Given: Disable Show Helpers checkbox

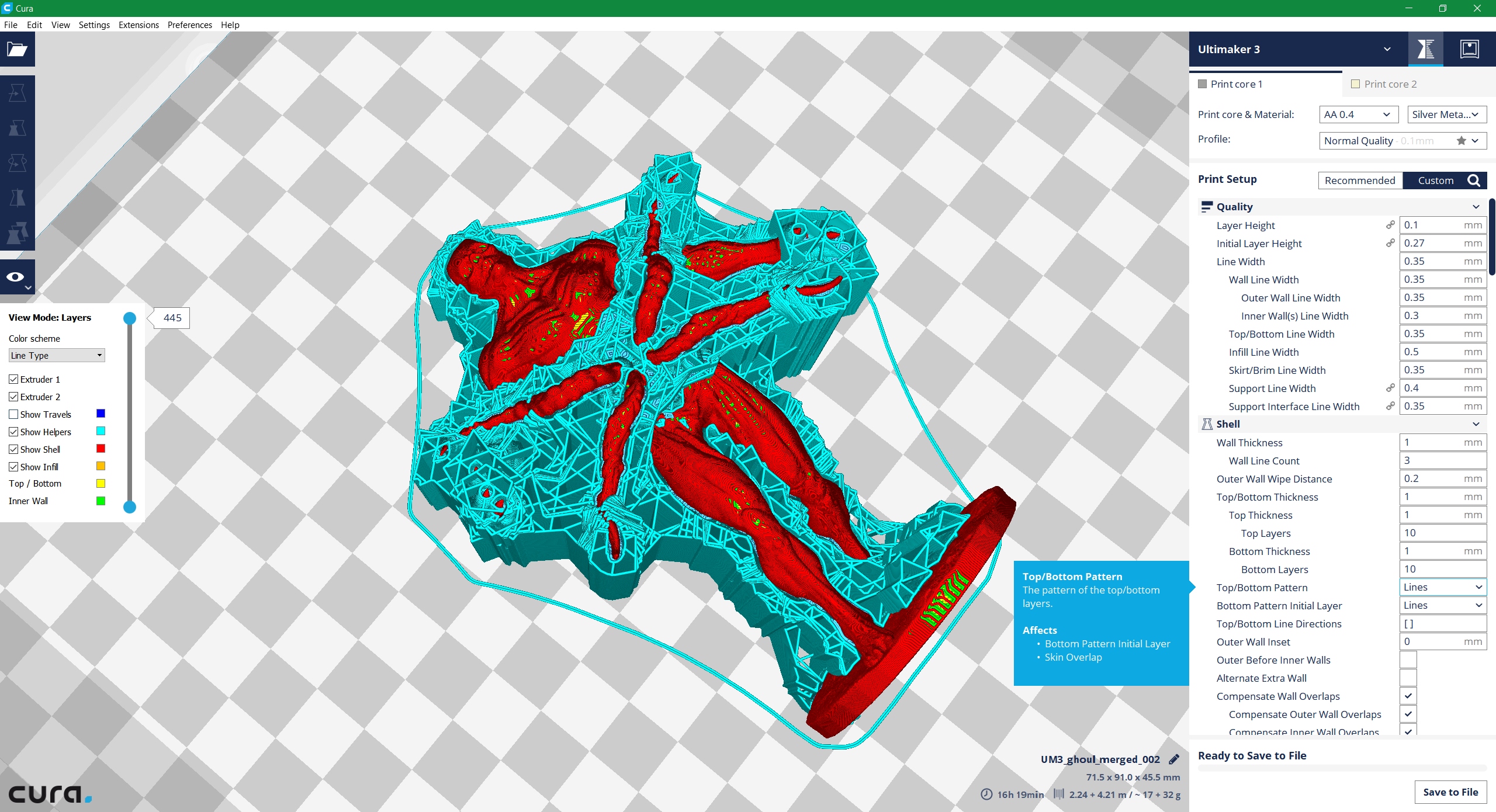Looking at the screenshot, I should (13, 432).
